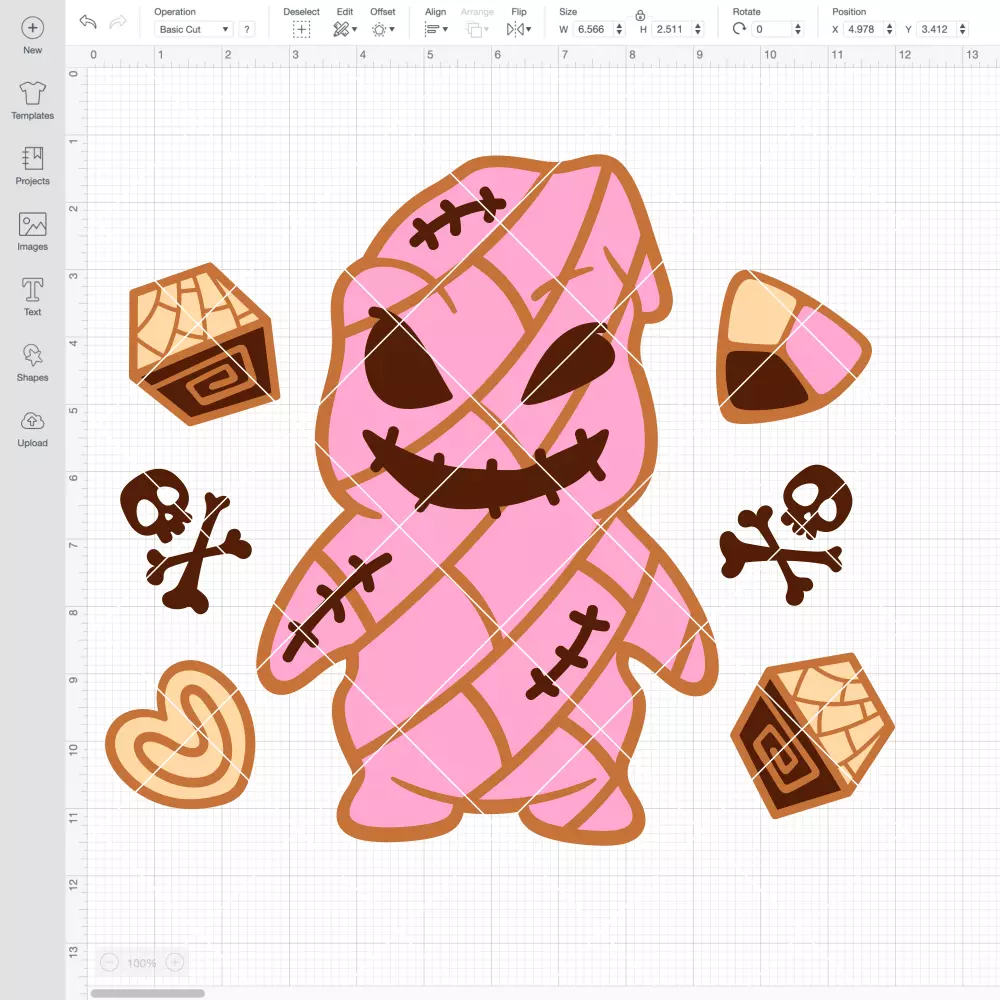
Task: Click the horizontal canvas scrollbar
Action: pos(147,993)
